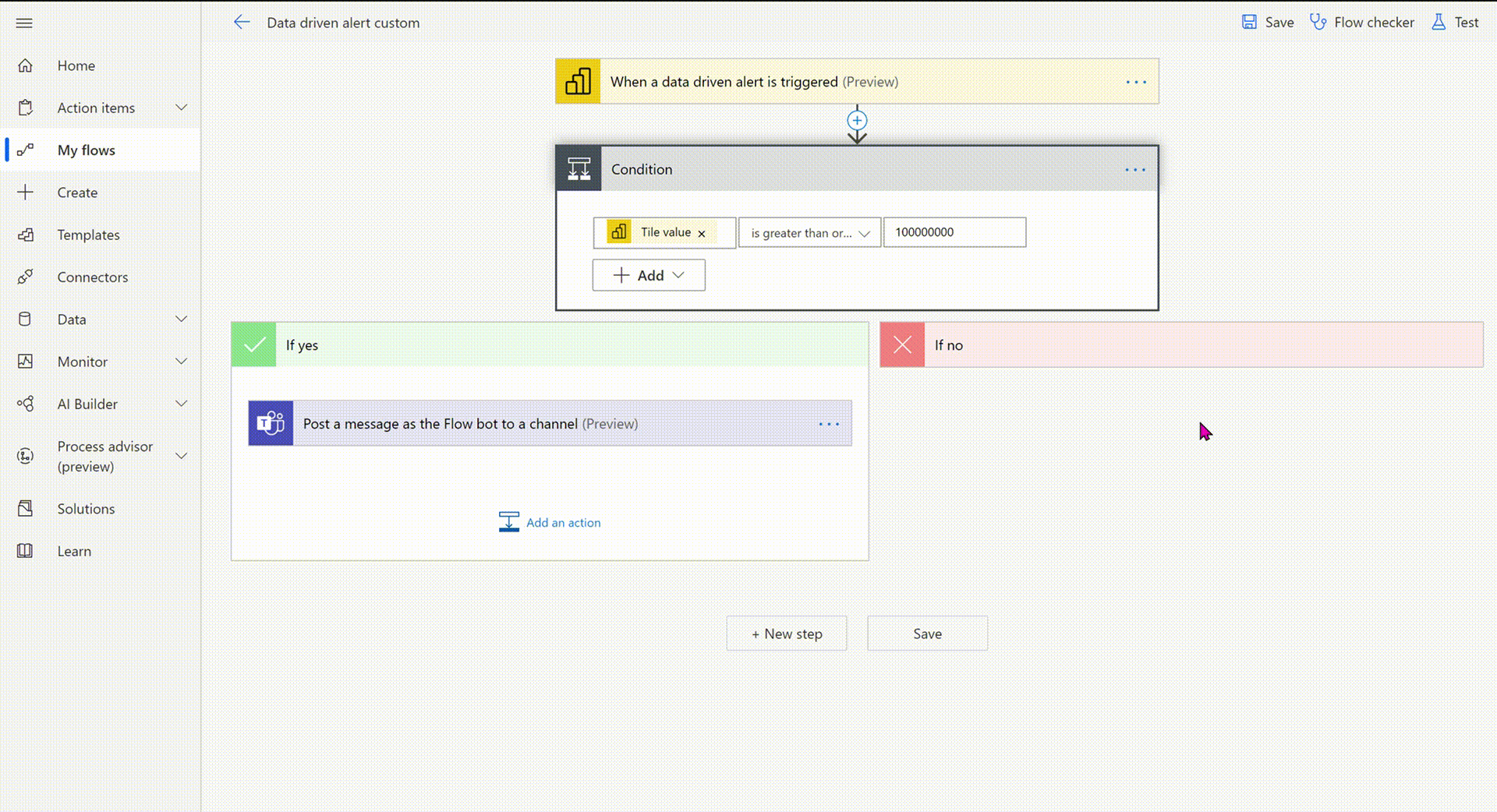Image resolution: width=1497 pixels, height=812 pixels.
Task: Click the Action items clipboard icon
Action: pos(25,108)
